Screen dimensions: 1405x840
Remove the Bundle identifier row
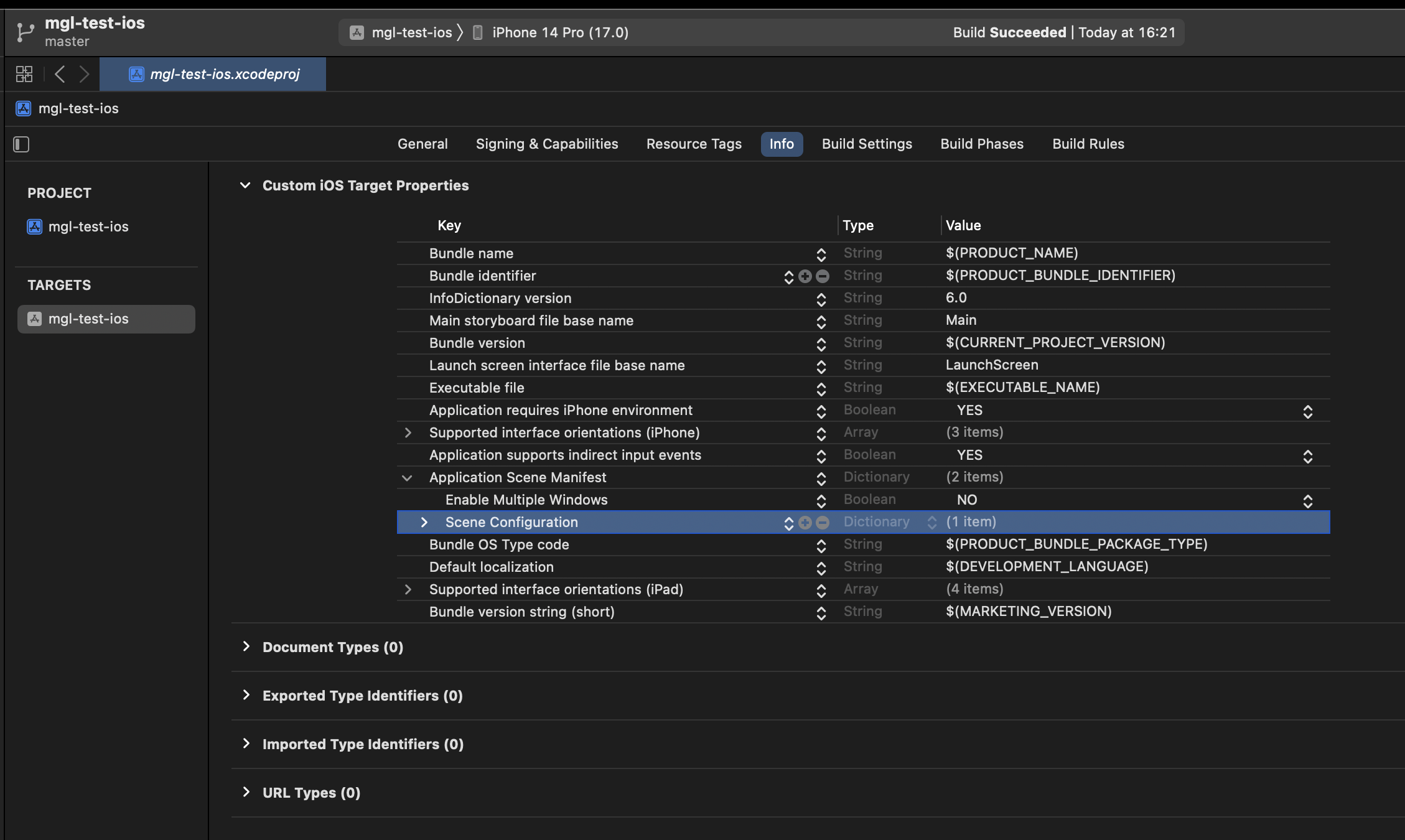pos(823,276)
